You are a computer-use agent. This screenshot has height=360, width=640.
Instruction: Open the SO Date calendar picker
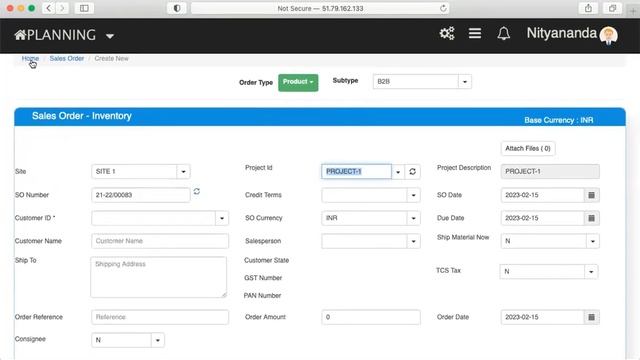(x=591, y=195)
